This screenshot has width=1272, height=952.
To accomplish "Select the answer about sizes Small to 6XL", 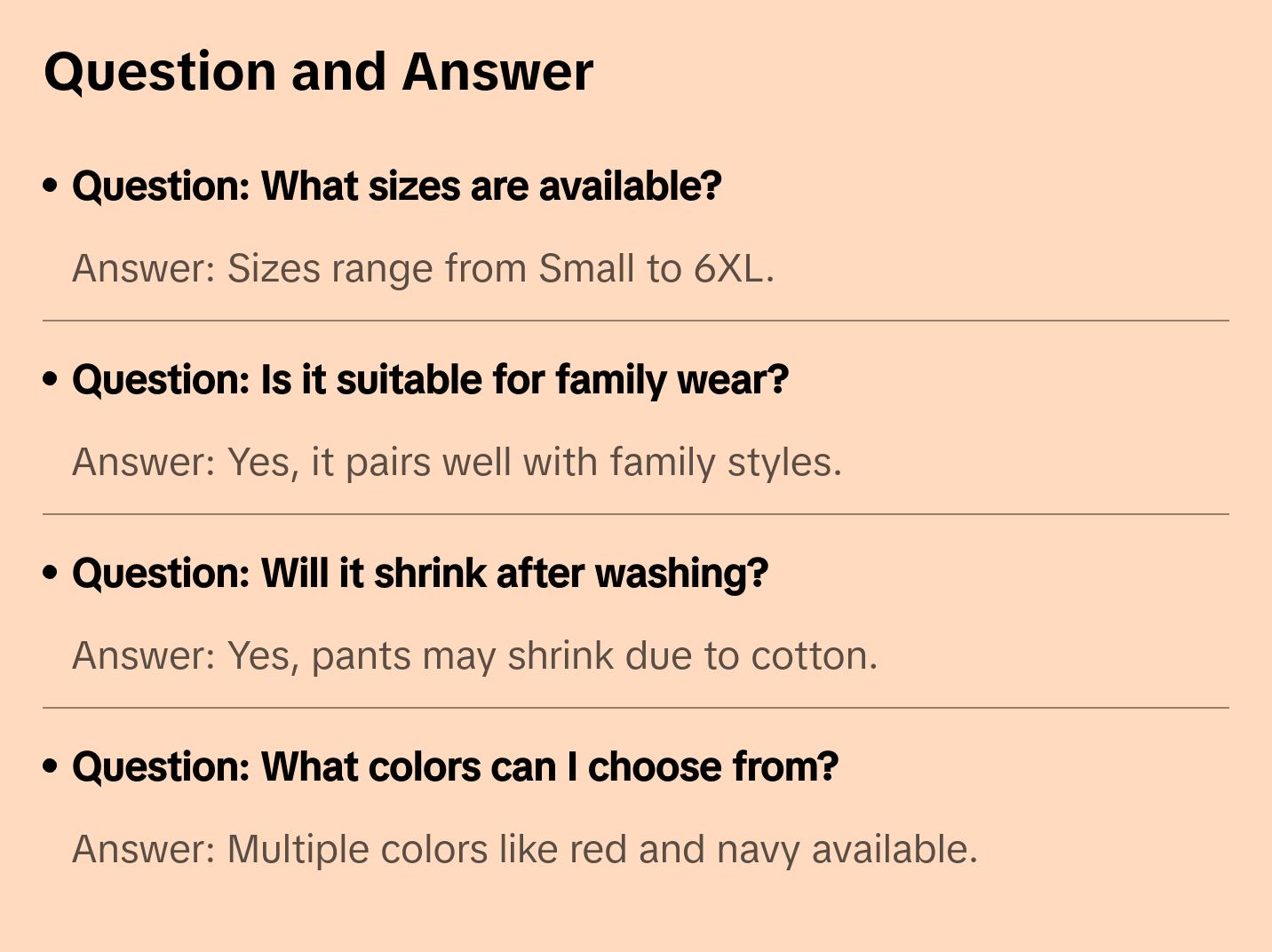I will 423,268.
